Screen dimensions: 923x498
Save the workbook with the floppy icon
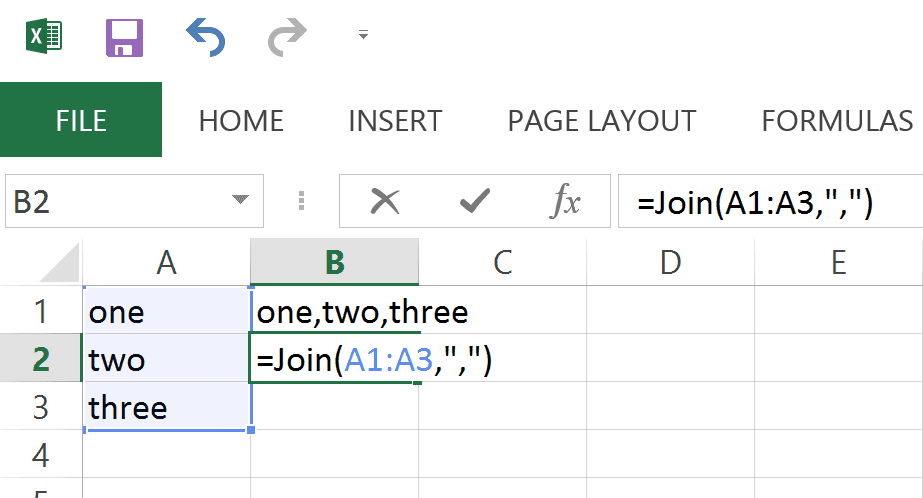pos(125,38)
